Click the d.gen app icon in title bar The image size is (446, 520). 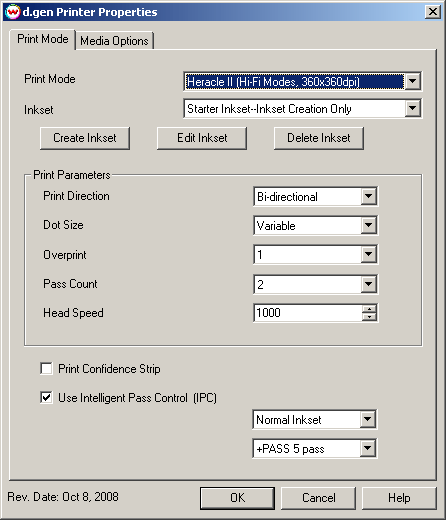pyautogui.click(x=13, y=12)
